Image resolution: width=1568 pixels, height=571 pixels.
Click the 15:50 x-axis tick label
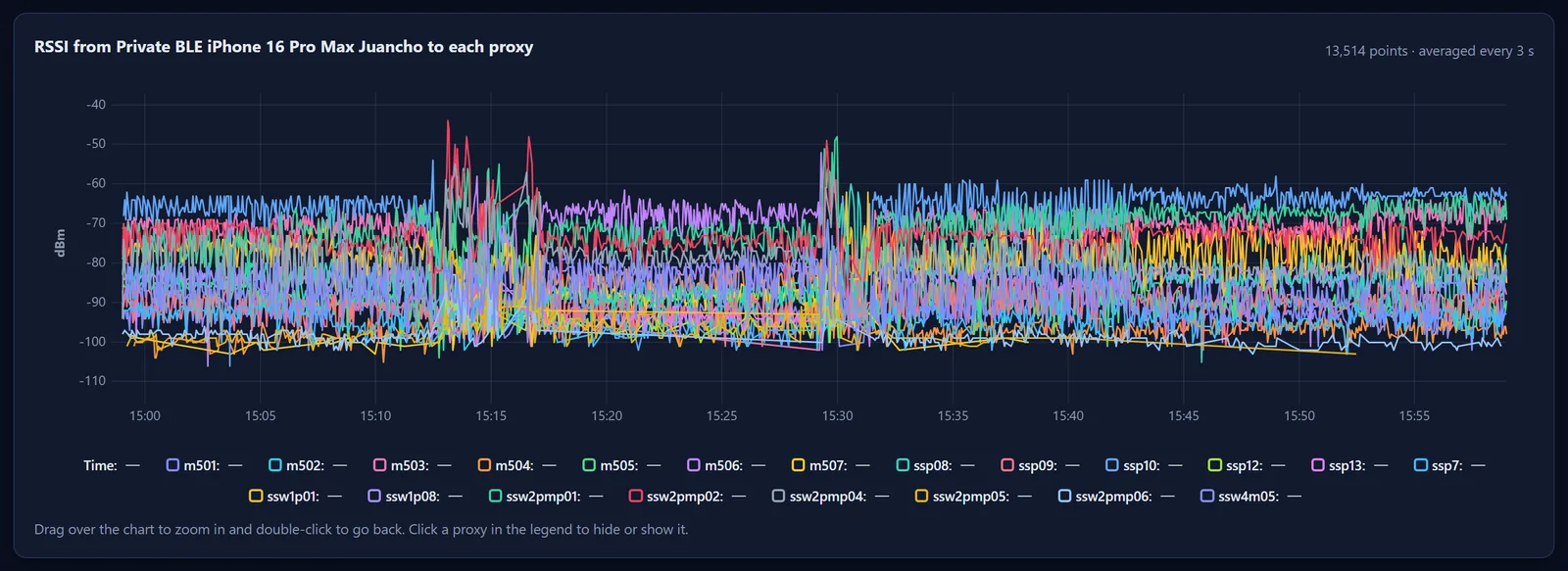[x=1299, y=416]
